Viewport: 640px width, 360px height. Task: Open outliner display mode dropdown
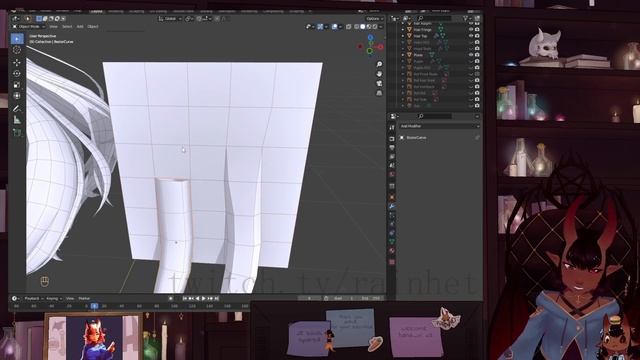click(394, 18)
